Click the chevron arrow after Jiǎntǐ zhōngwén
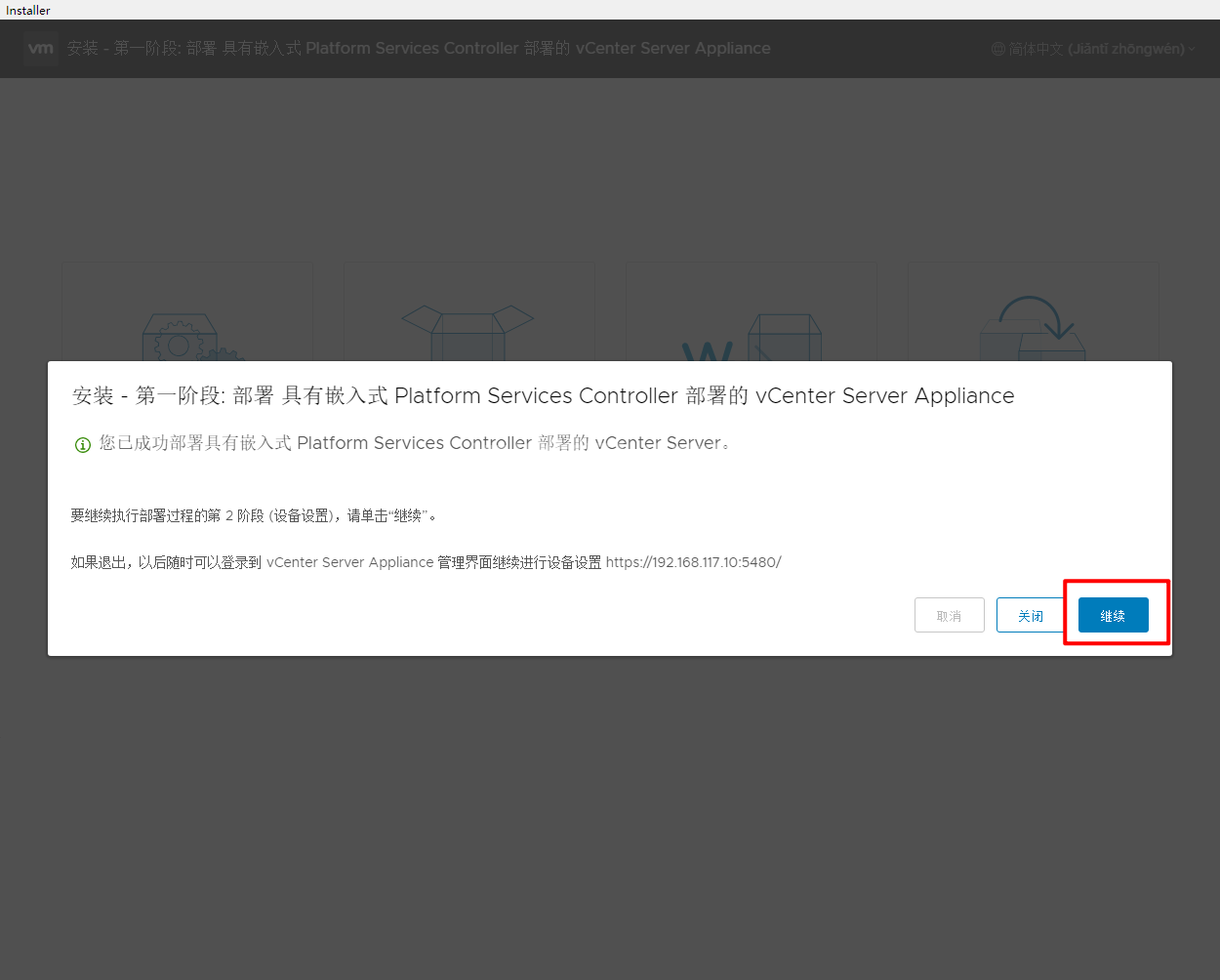The width and height of the screenshot is (1220, 980). pyautogui.click(x=1192, y=49)
